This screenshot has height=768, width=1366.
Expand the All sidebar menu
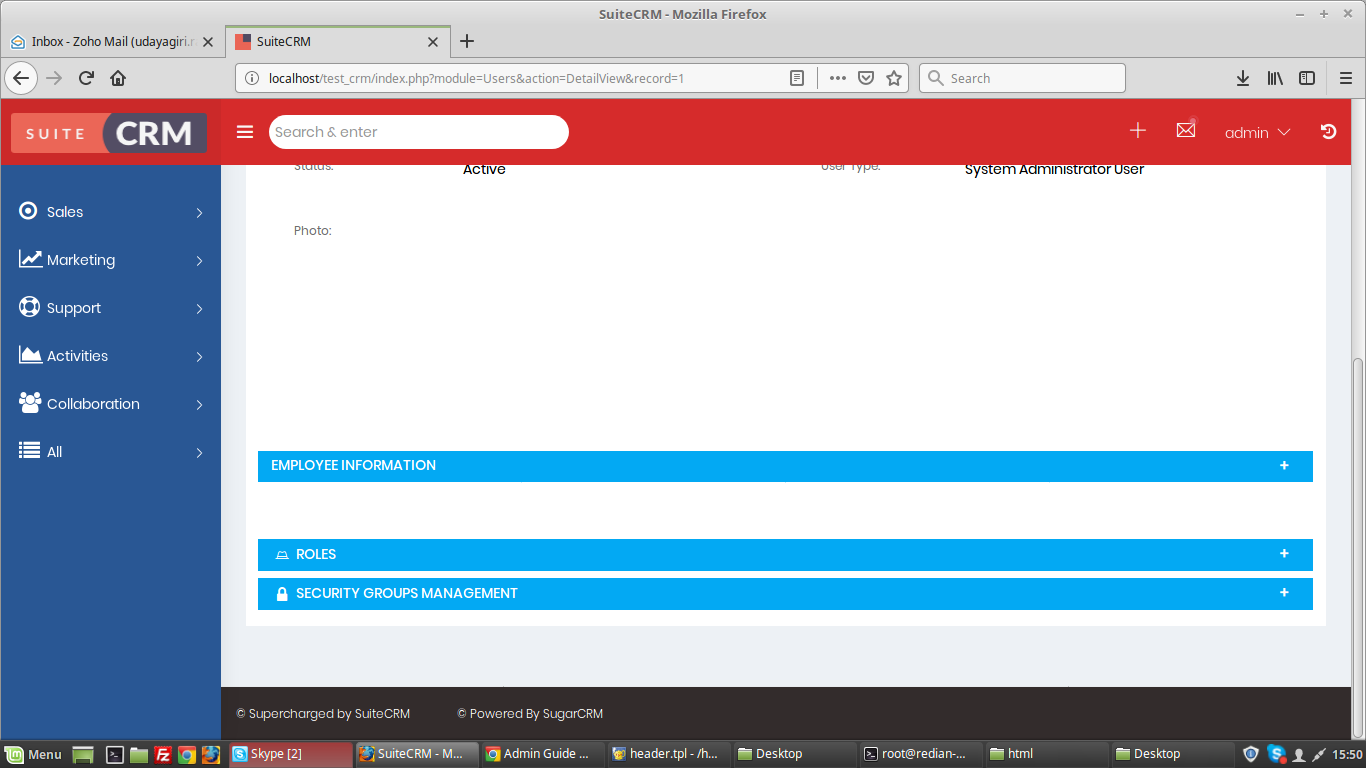(110, 452)
